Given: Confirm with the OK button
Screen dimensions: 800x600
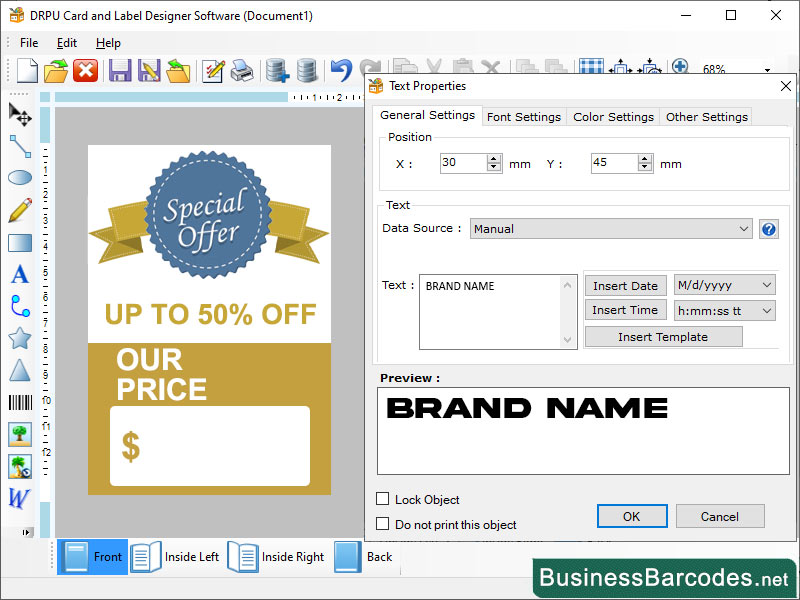Looking at the screenshot, I should tap(632, 516).
